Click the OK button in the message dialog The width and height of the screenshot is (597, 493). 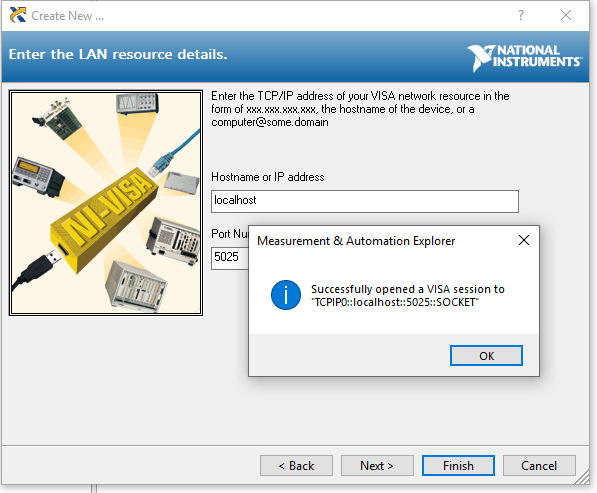point(486,356)
